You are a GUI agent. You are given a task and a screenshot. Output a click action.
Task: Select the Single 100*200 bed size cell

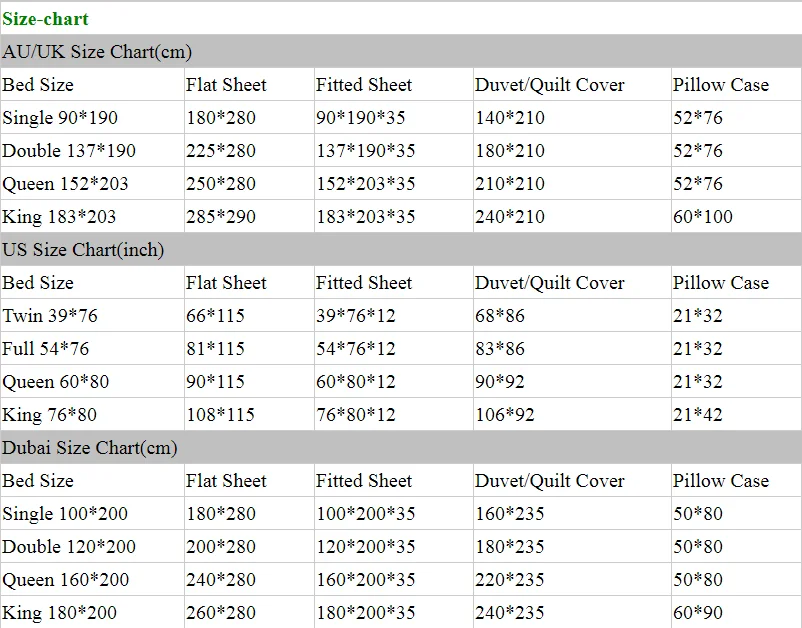click(65, 513)
